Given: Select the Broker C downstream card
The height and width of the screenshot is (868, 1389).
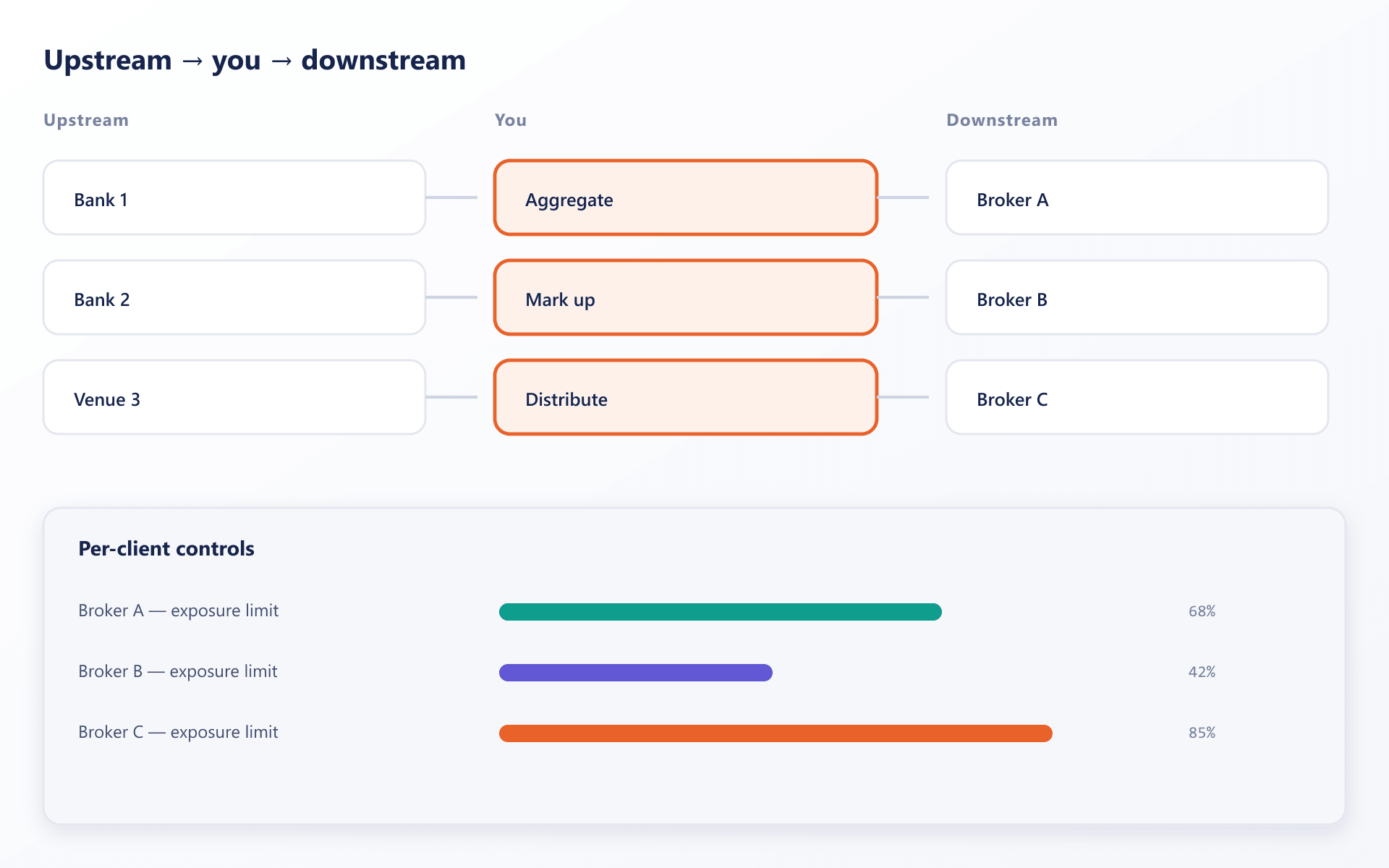Looking at the screenshot, I should [x=1137, y=397].
